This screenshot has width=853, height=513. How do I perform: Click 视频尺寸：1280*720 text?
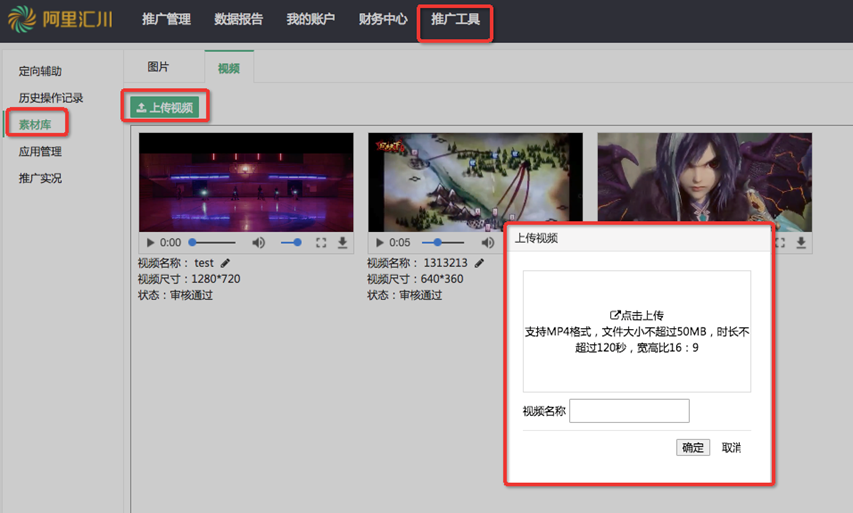pyautogui.click(x=189, y=279)
